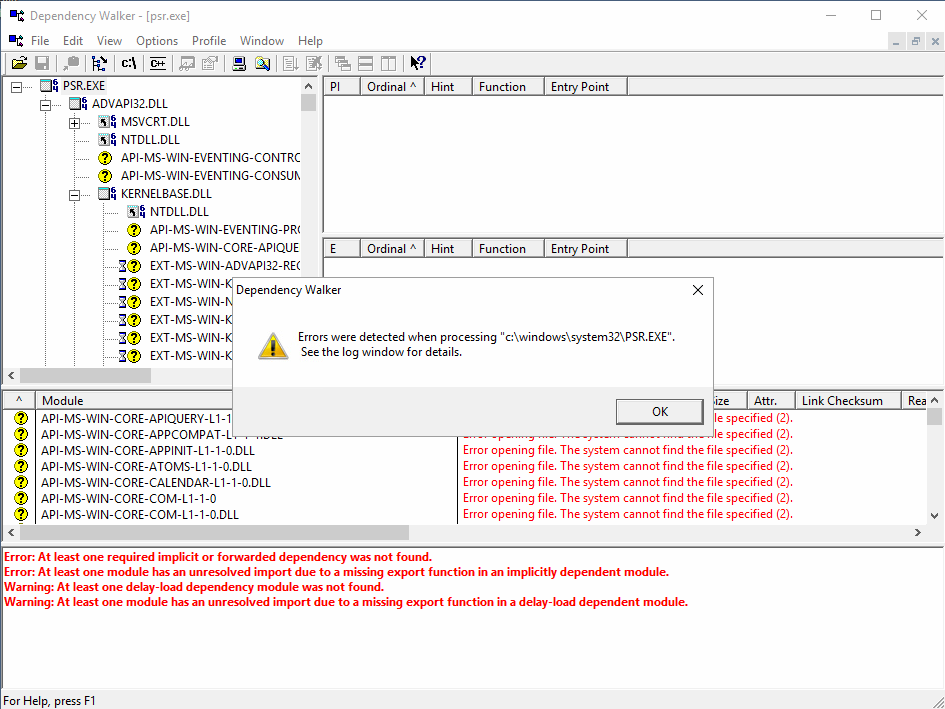The width and height of the screenshot is (945, 709).
Task: Select NTDLL.DLL directly below MSVCRT.DLL
Action: point(150,140)
